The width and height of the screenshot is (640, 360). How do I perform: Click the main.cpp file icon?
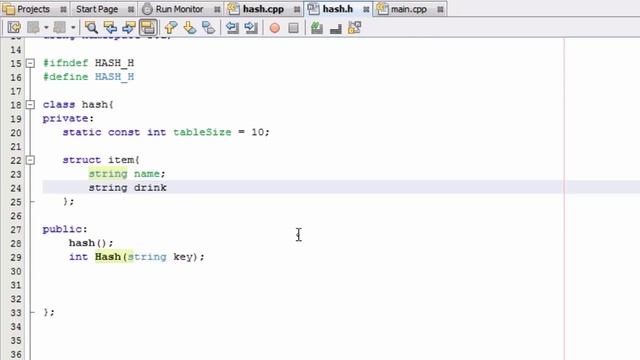click(382, 9)
